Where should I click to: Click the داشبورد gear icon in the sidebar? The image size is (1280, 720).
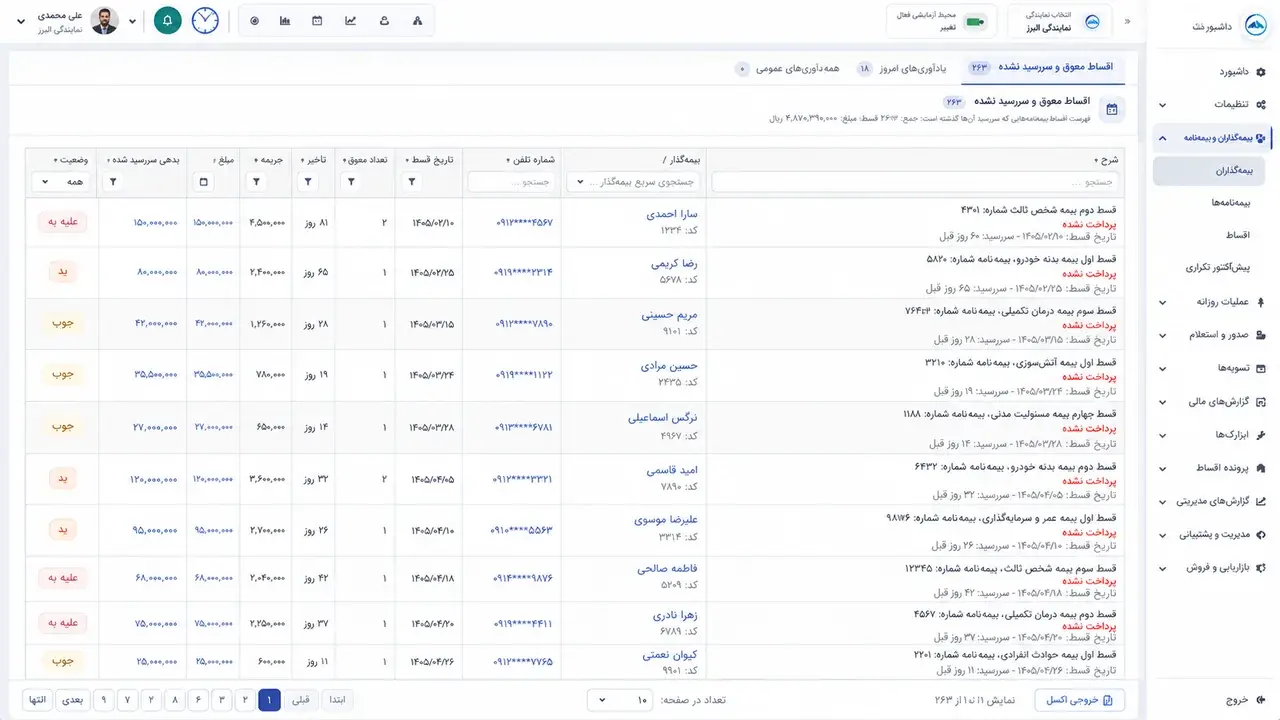(1260, 72)
